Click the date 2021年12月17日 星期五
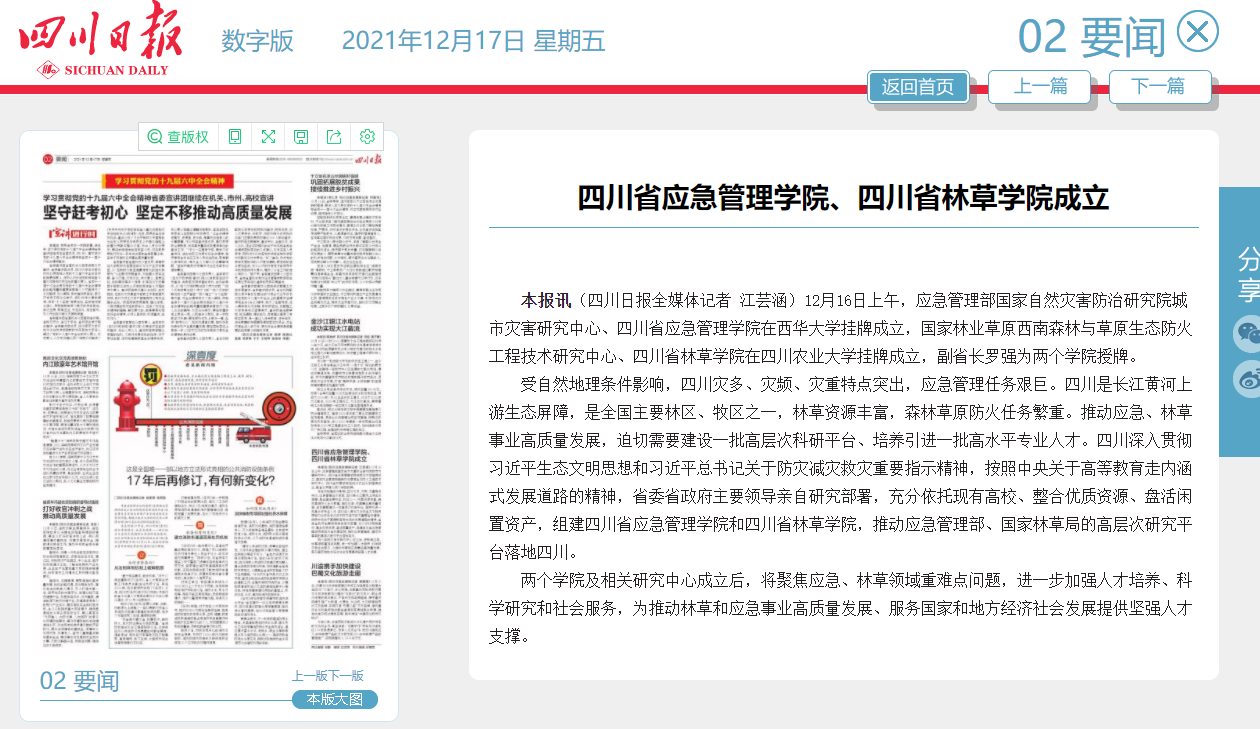Screen dimensions: 1260x729 point(473,41)
